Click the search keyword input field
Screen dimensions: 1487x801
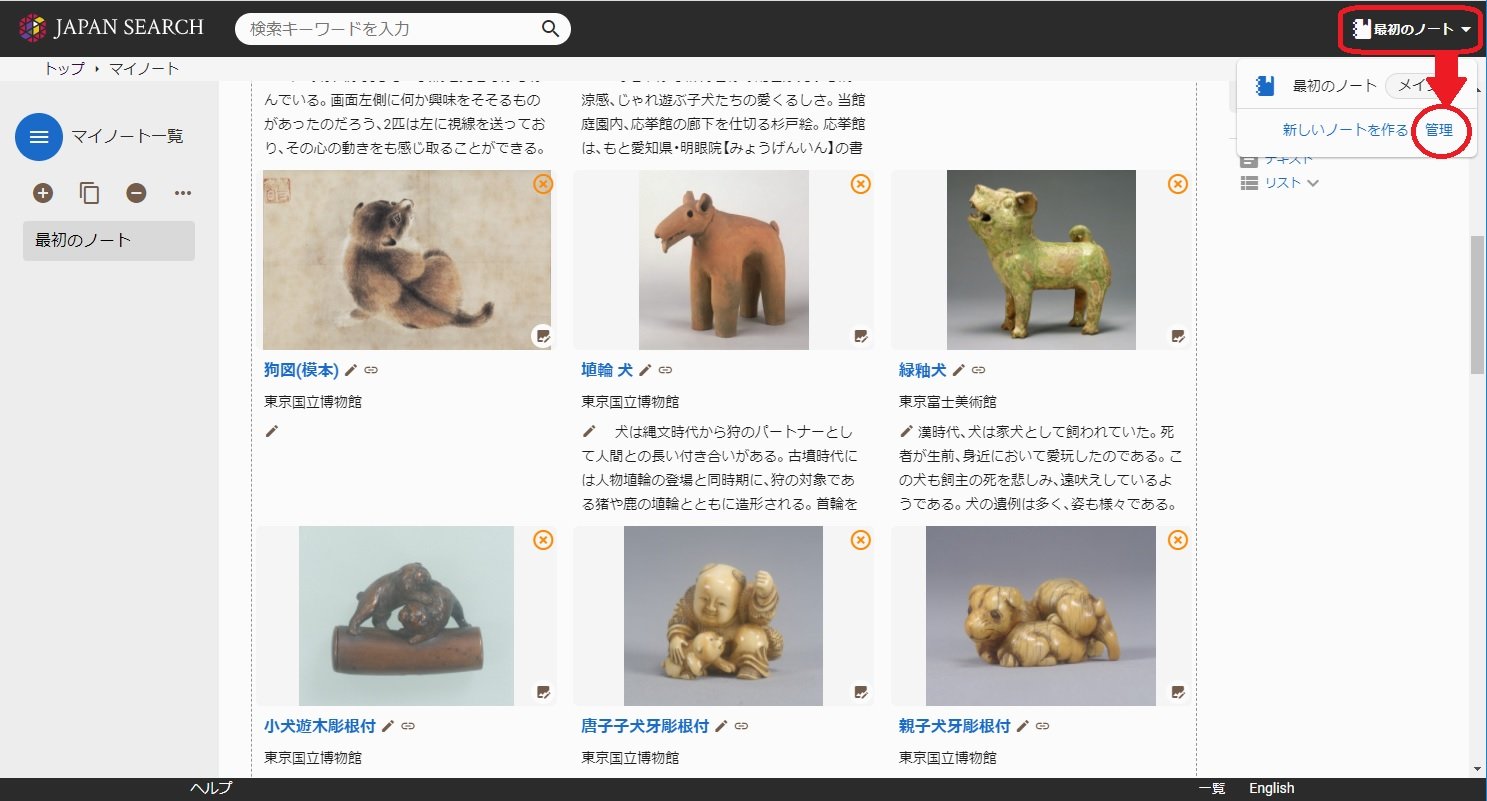[x=390, y=29]
